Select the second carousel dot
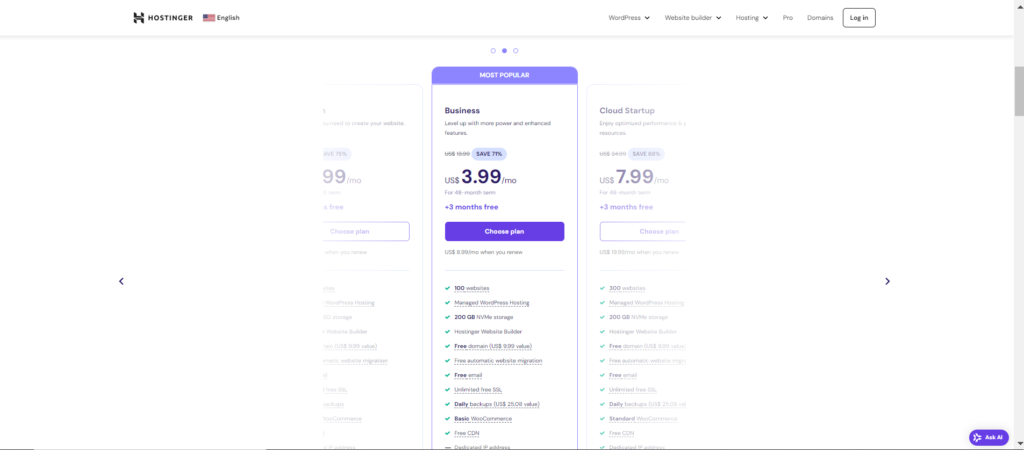The image size is (1024, 450). [504, 50]
